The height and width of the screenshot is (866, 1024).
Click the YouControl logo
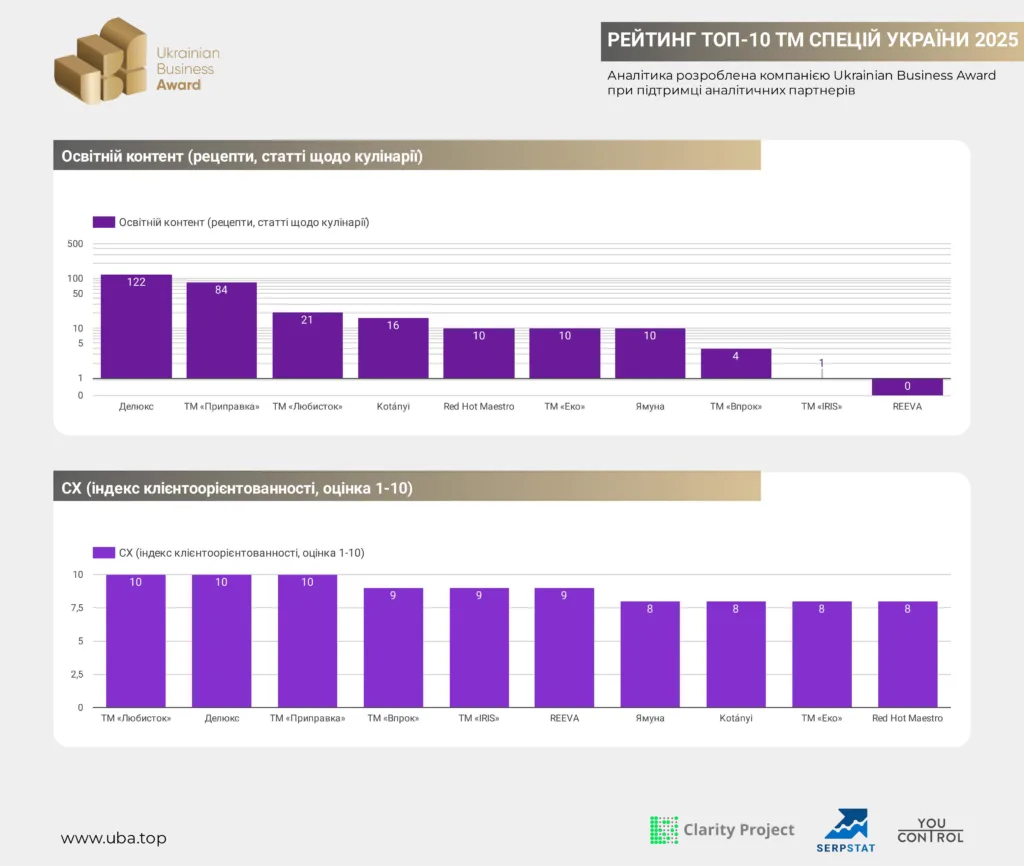(x=931, y=830)
